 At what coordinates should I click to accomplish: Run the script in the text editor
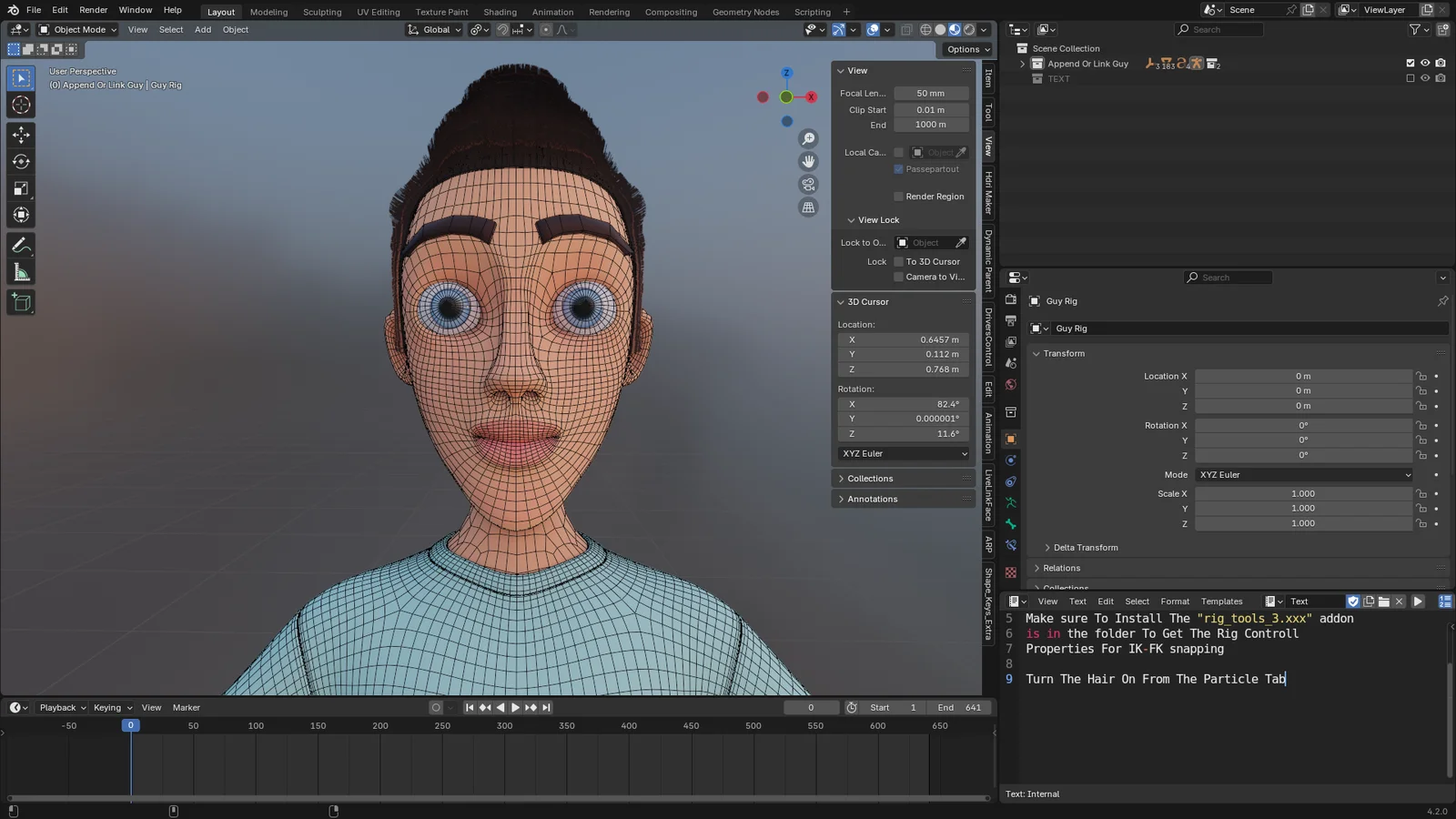pyautogui.click(x=1418, y=601)
